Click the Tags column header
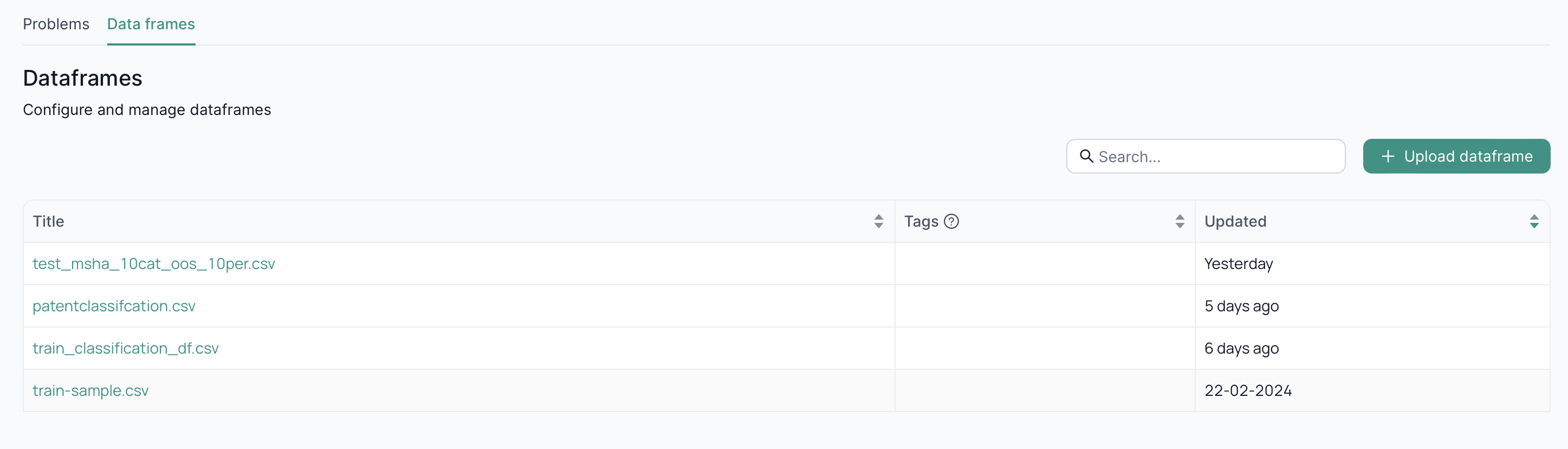This screenshot has height=449, width=1568. [921, 221]
